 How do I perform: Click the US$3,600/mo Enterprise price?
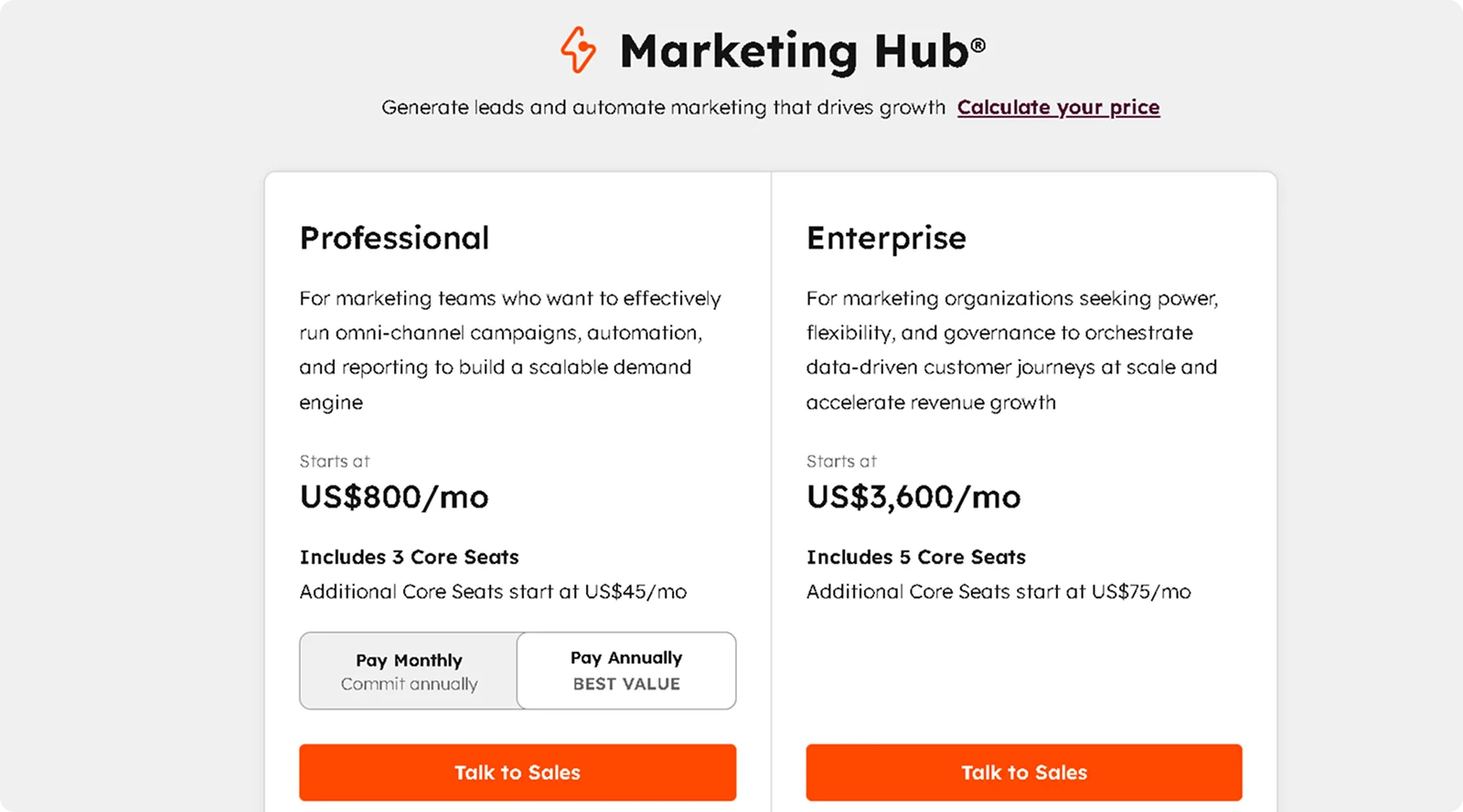pyautogui.click(x=913, y=497)
